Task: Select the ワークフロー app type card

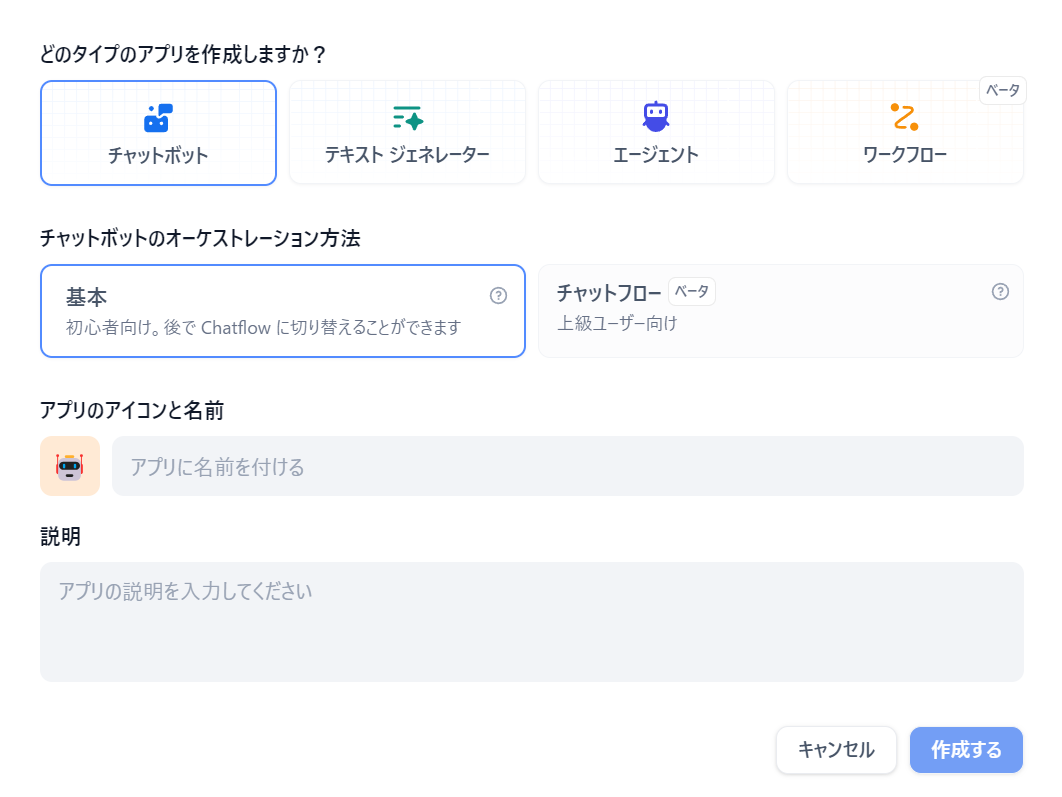Action: click(x=904, y=133)
